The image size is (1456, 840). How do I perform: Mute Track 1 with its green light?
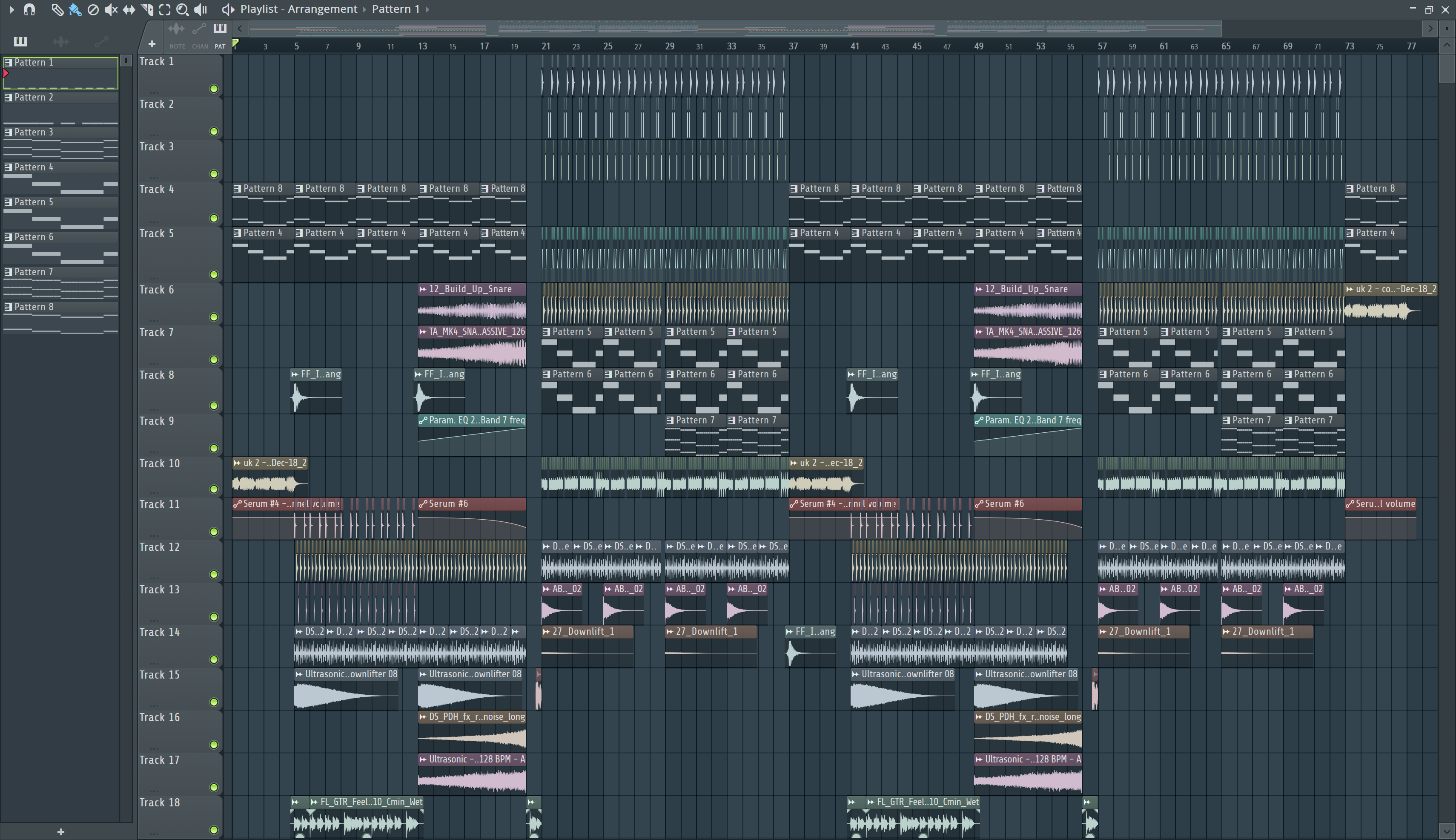coord(214,89)
